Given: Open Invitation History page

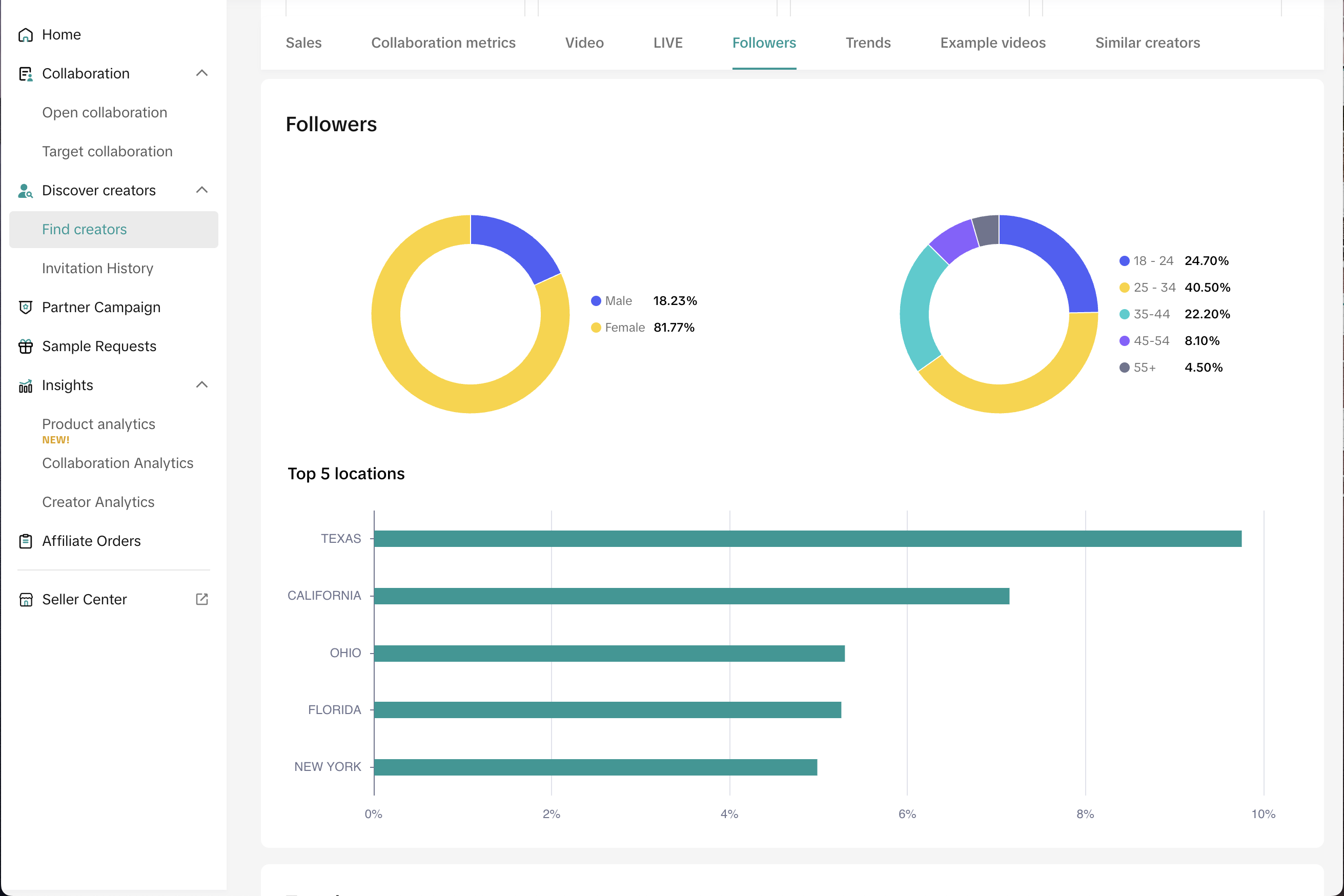Looking at the screenshot, I should [98, 269].
